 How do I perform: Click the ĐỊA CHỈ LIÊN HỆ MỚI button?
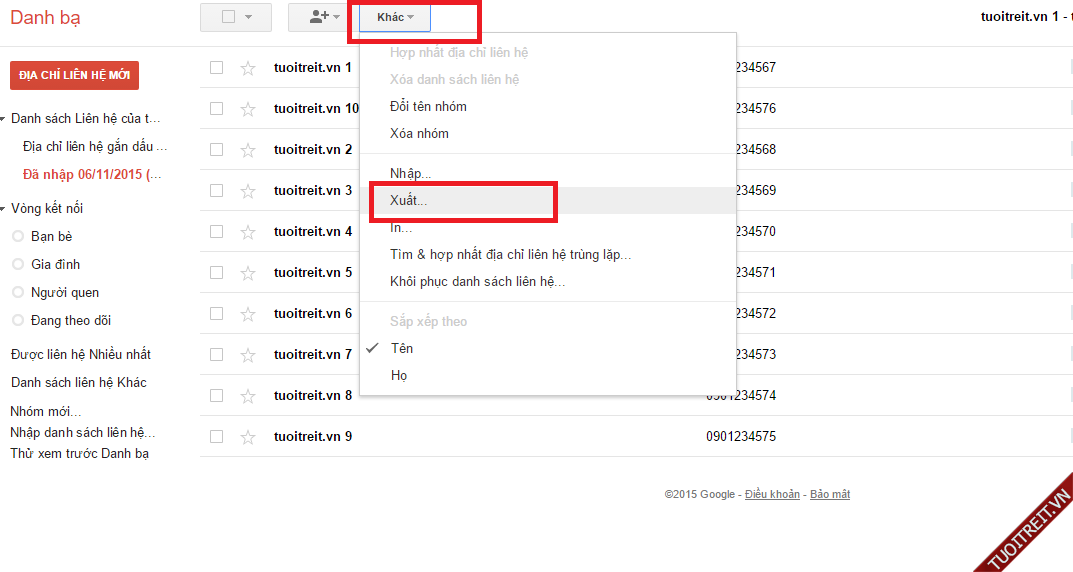click(x=74, y=76)
